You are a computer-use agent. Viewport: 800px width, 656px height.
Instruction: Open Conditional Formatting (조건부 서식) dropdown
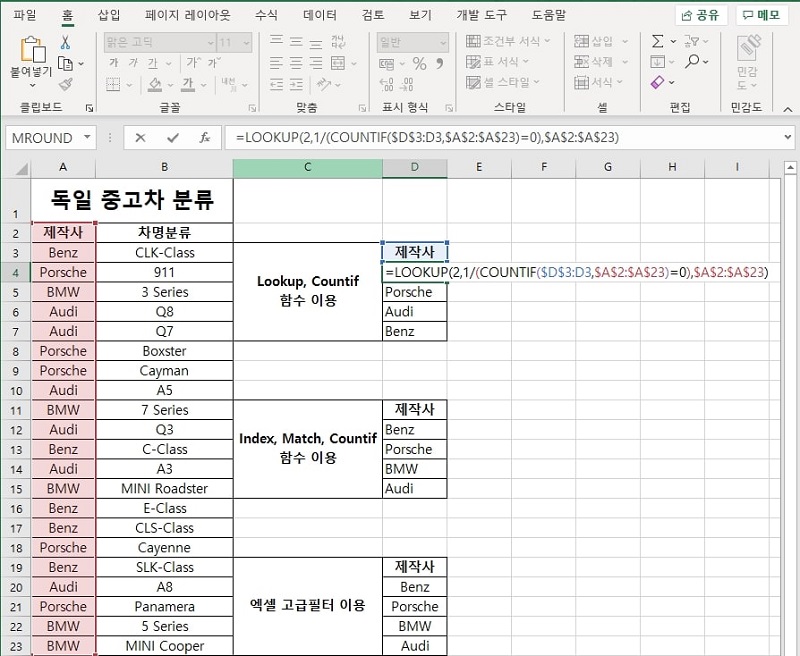pyautogui.click(x=508, y=41)
